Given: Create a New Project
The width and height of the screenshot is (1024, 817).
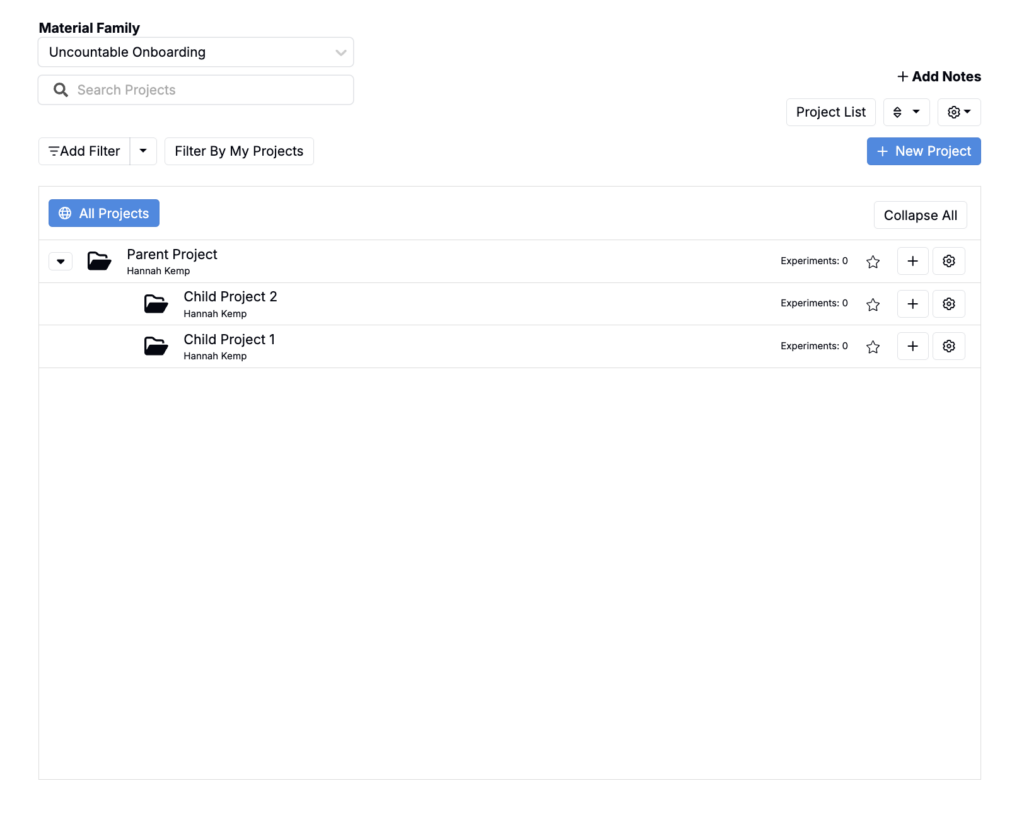Looking at the screenshot, I should [x=923, y=152].
